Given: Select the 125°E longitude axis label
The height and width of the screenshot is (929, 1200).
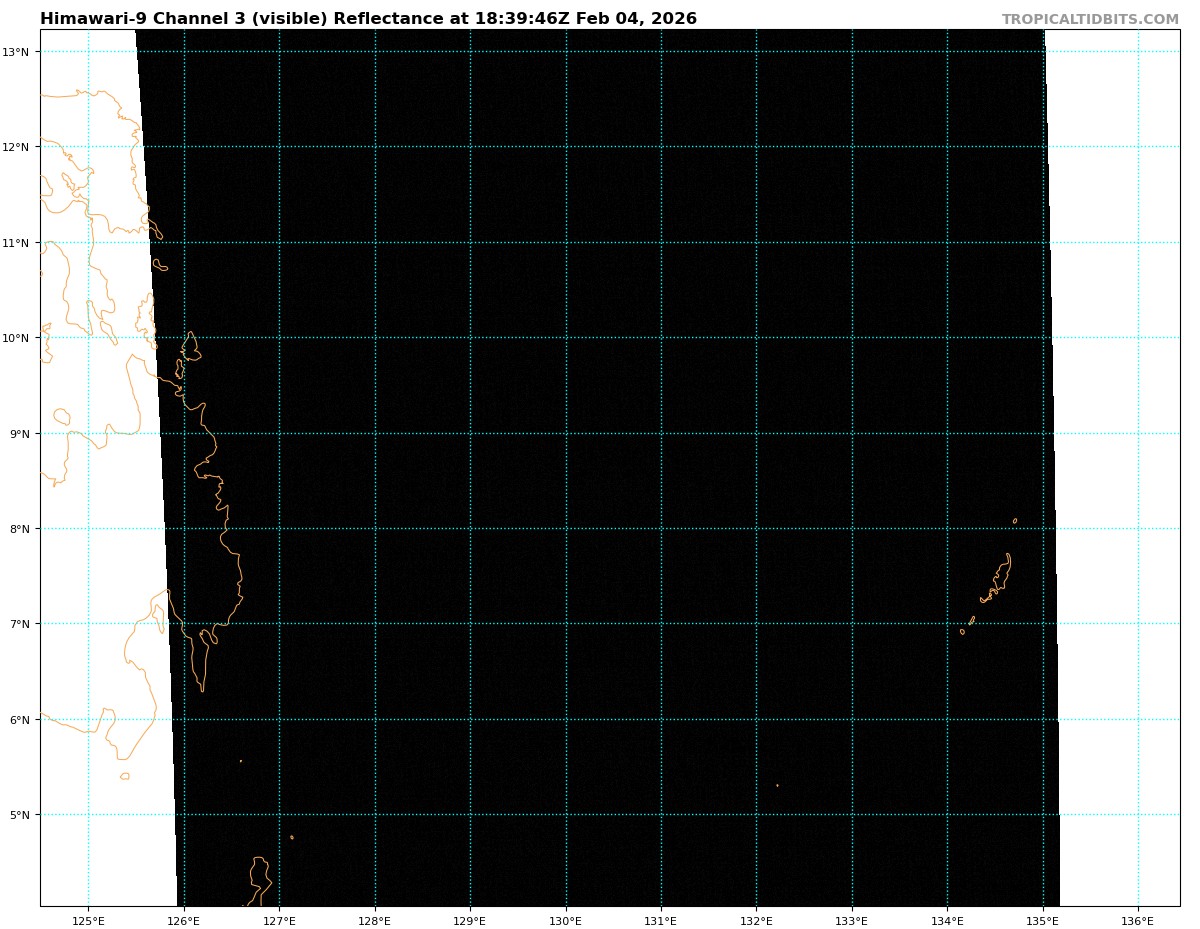Looking at the screenshot, I should tap(89, 920).
